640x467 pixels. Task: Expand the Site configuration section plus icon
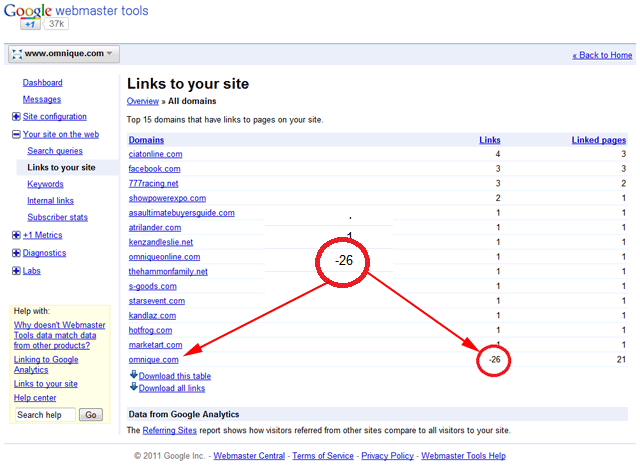tap(16, 117)
